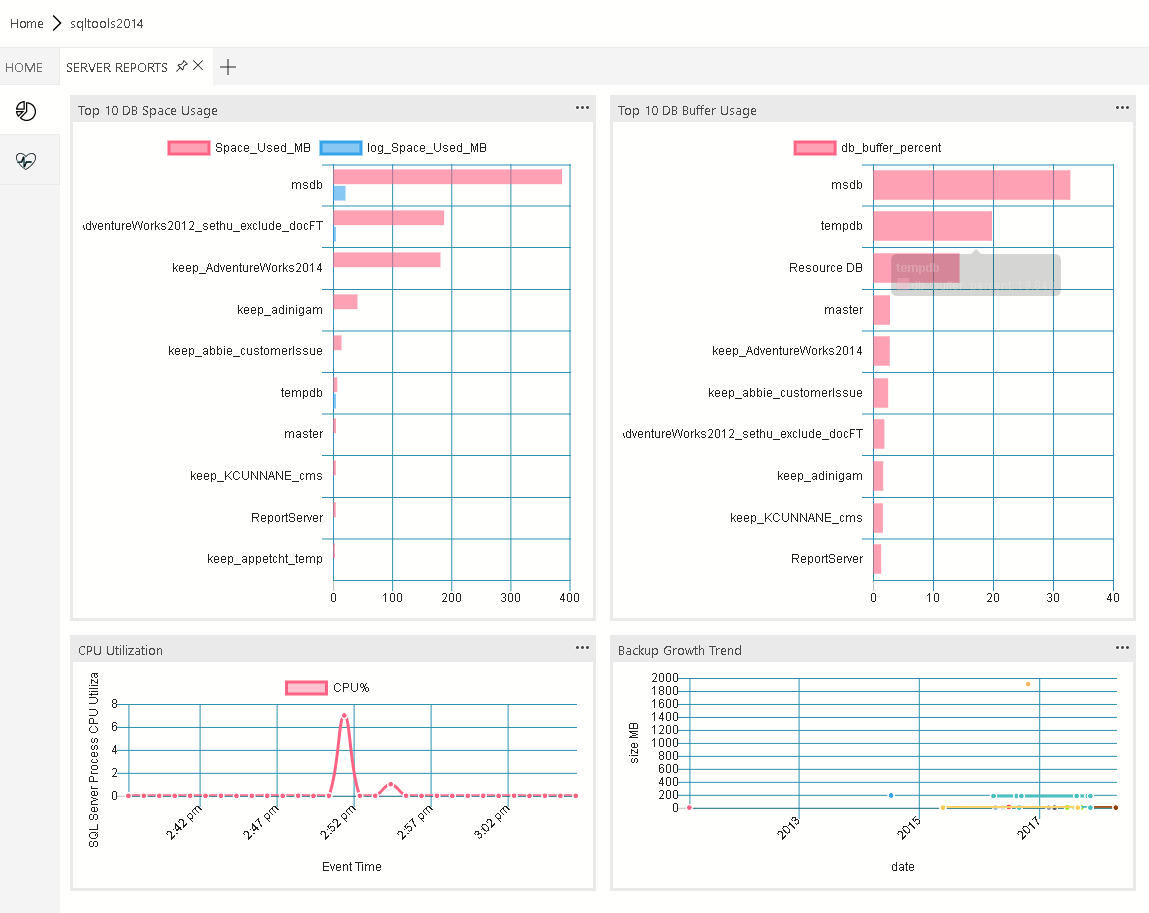
Task: Open more options for Top 10 DB Space Usage
Action: pyautogui.click(x=582, y=108)
